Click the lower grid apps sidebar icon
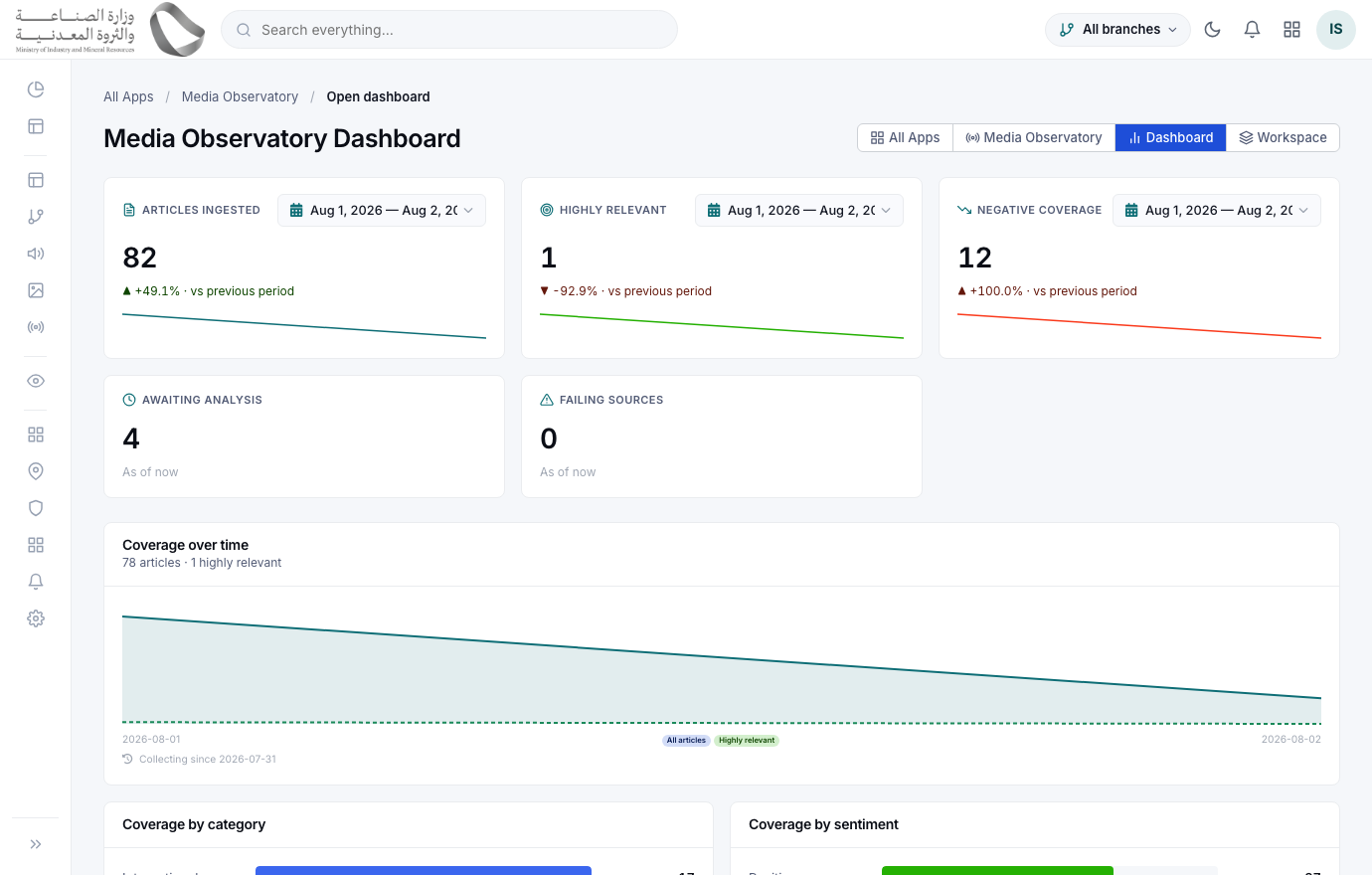Image resolution: width=1372 pixels, height=875 pixels. [x=36, y=545]
